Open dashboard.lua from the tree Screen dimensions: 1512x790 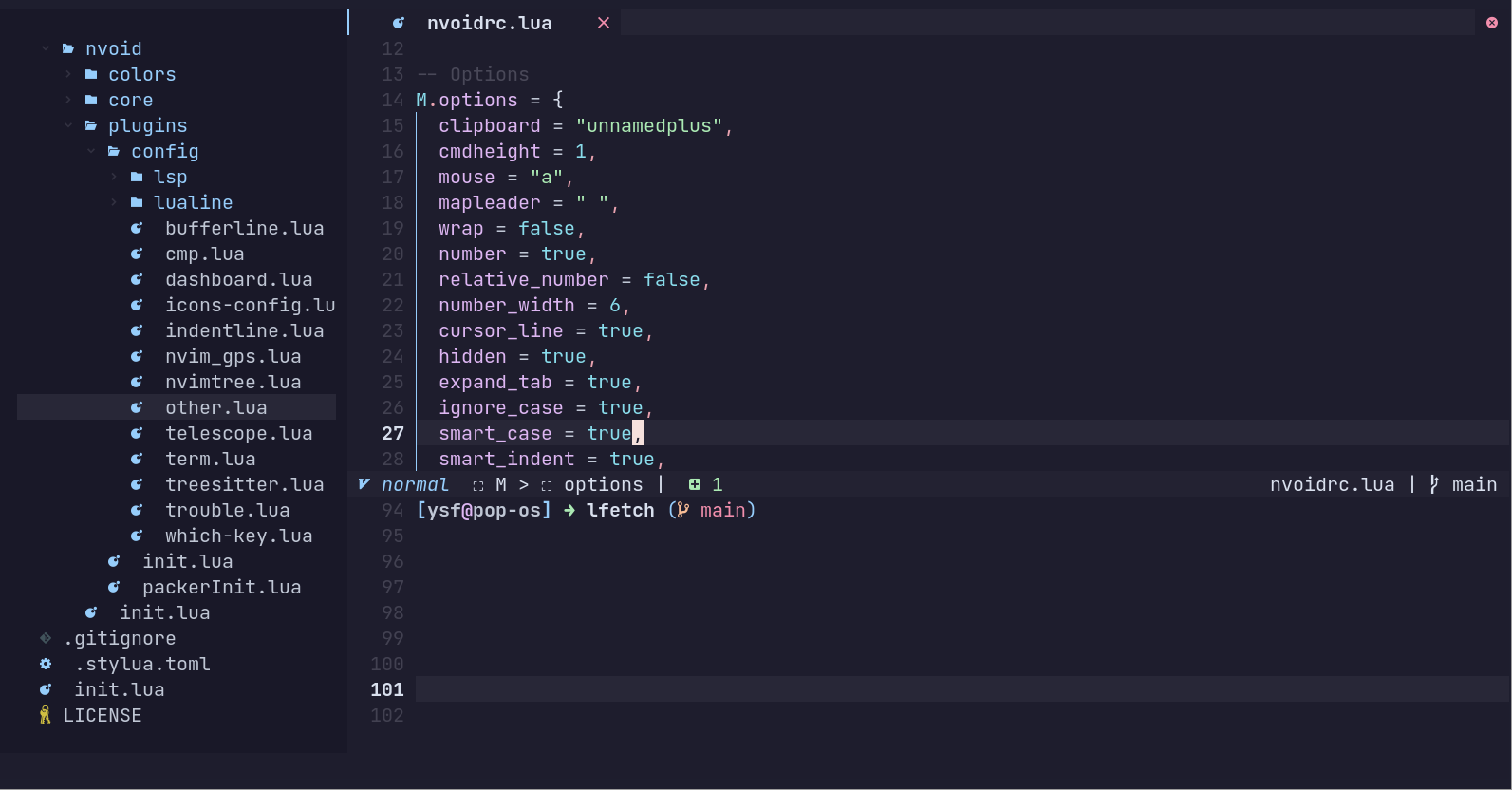click(239, 279)
